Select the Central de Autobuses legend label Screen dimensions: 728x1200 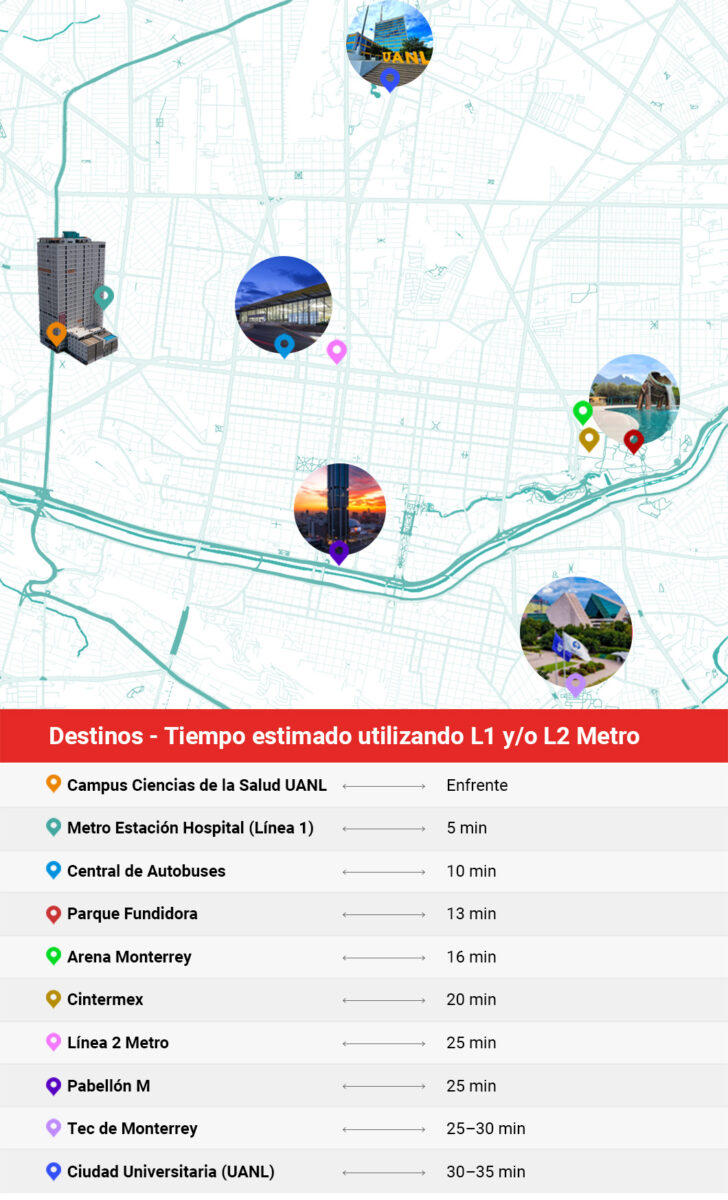point(146,871)
